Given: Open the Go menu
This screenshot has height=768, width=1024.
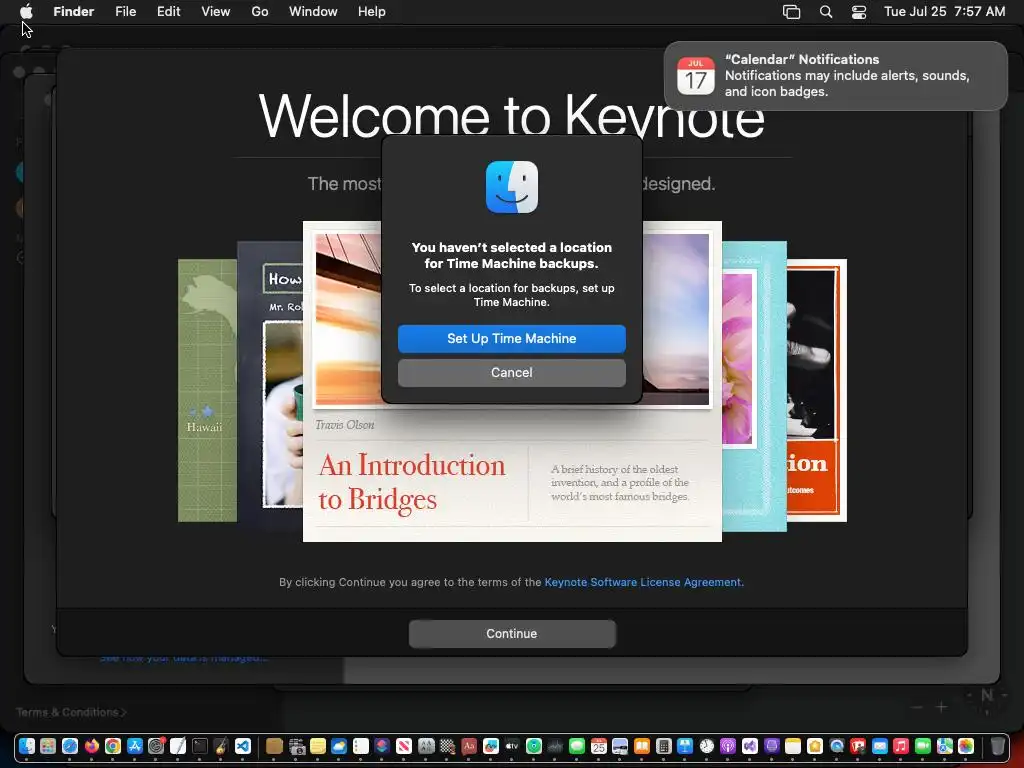Looking at the screenshot, I should 260,11.
